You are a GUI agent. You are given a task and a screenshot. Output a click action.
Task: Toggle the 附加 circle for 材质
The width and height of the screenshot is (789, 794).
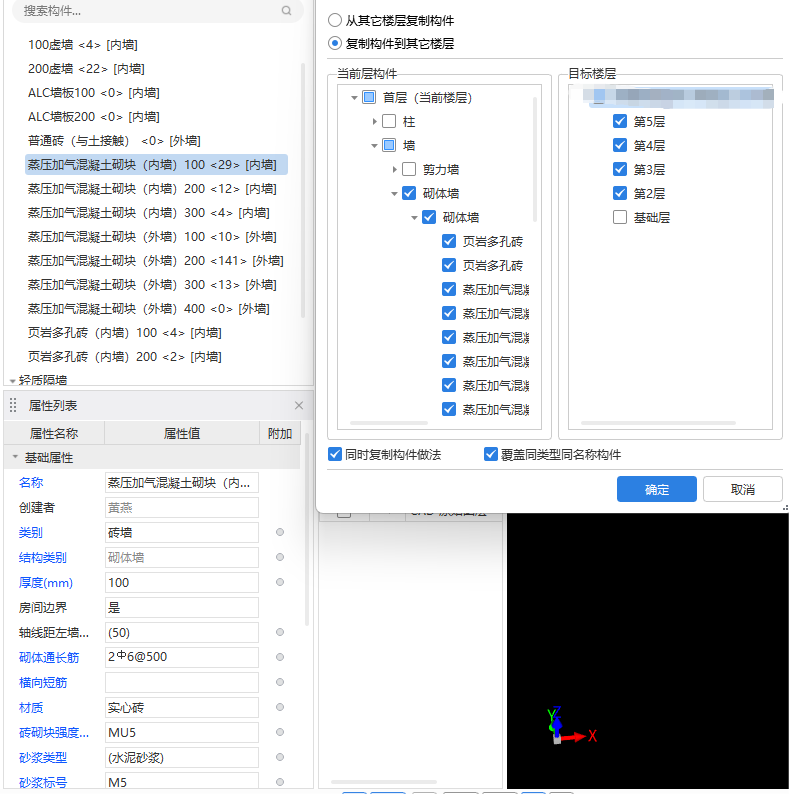(x=280, y=707)
